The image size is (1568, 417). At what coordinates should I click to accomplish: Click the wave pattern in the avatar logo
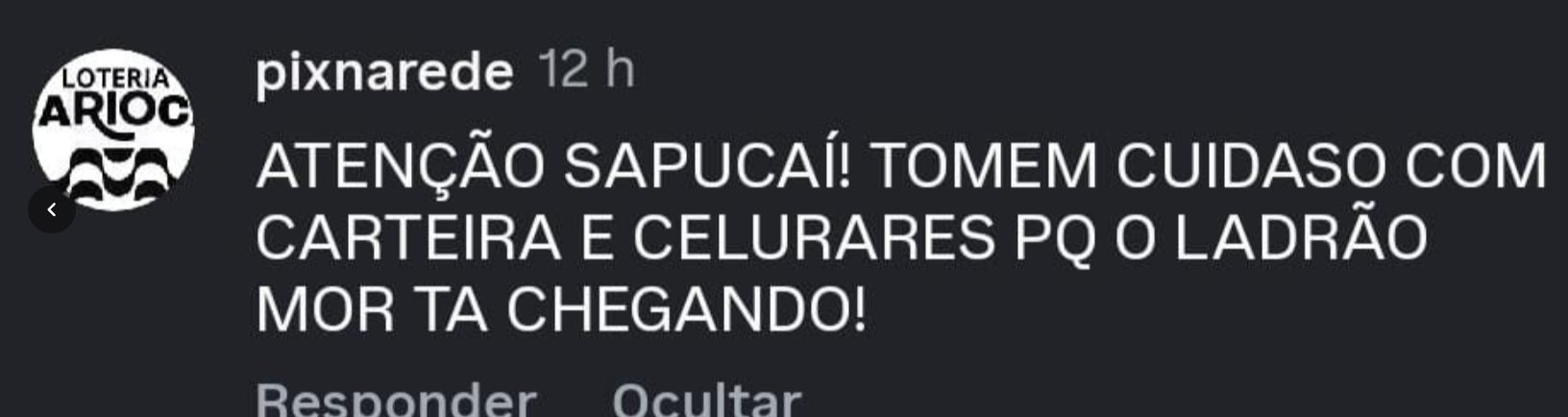(x=113, y=175)
